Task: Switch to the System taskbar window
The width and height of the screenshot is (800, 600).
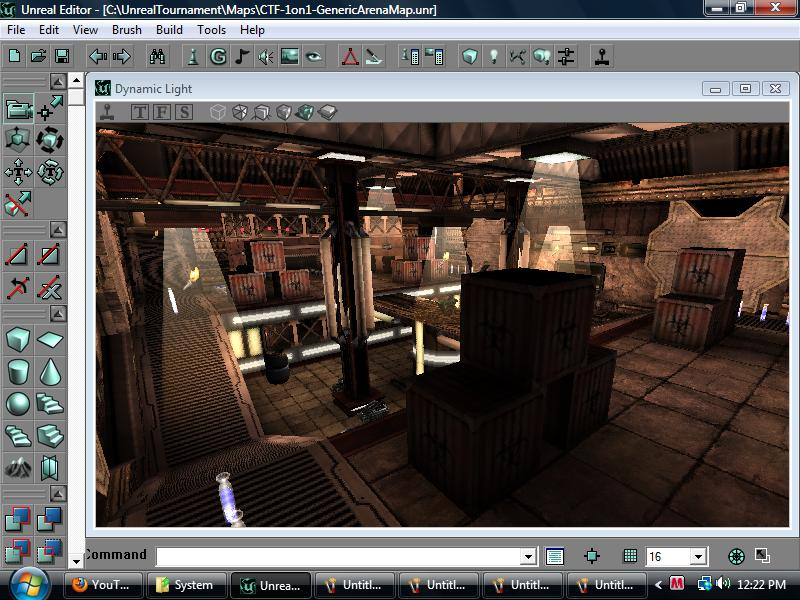Action: tap(187, 585)
